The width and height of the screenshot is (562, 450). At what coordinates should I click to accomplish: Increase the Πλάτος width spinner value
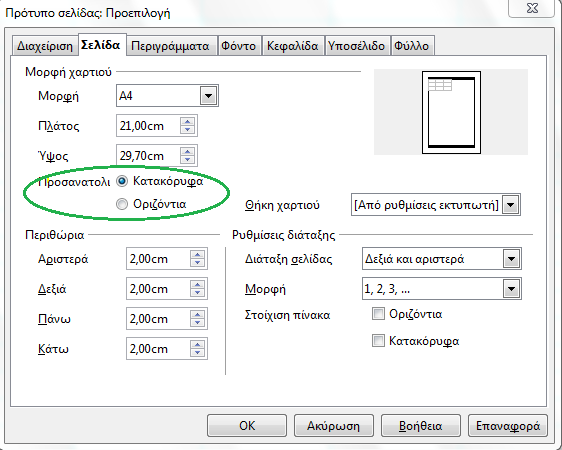(187, 121)
